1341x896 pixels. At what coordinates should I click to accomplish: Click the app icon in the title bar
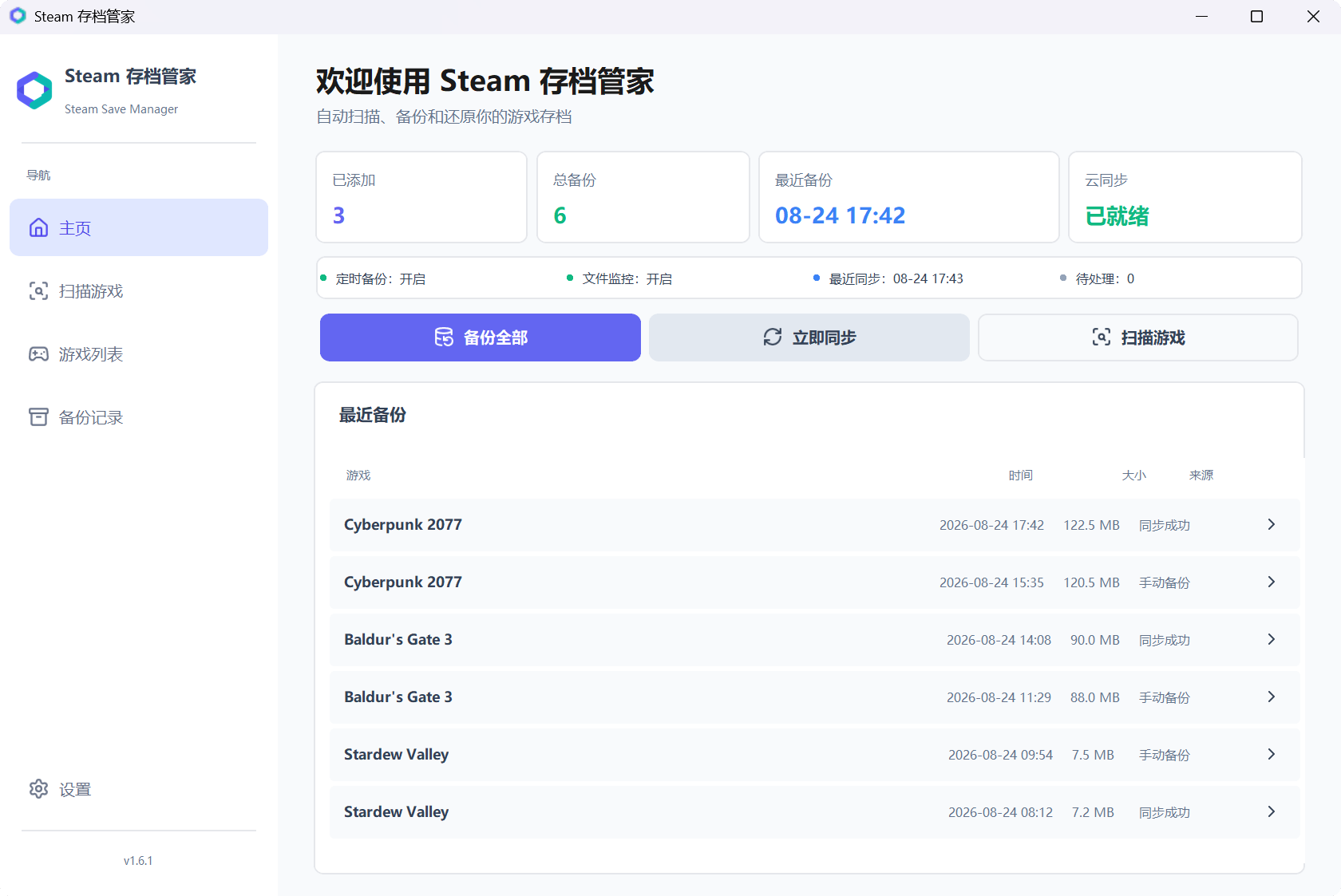pyautogui.click(x=18, y=16)
